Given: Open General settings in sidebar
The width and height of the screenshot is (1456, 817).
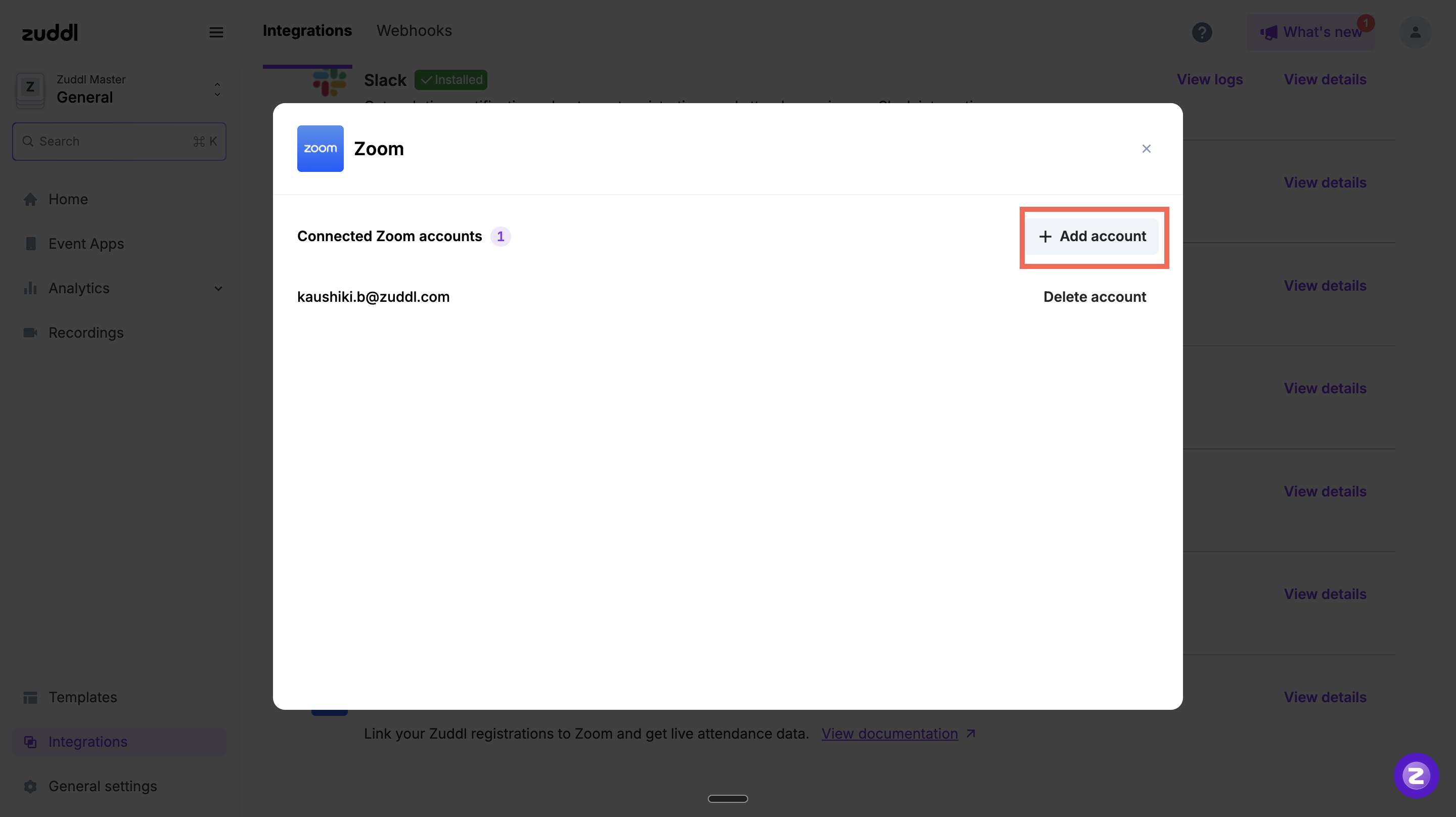Looking at the screenshot, I should tap(119, 787).
